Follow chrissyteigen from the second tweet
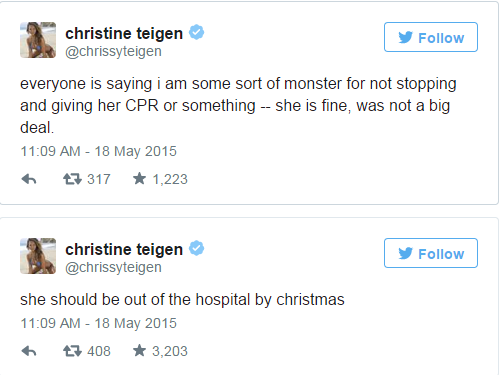 [431, 253]
